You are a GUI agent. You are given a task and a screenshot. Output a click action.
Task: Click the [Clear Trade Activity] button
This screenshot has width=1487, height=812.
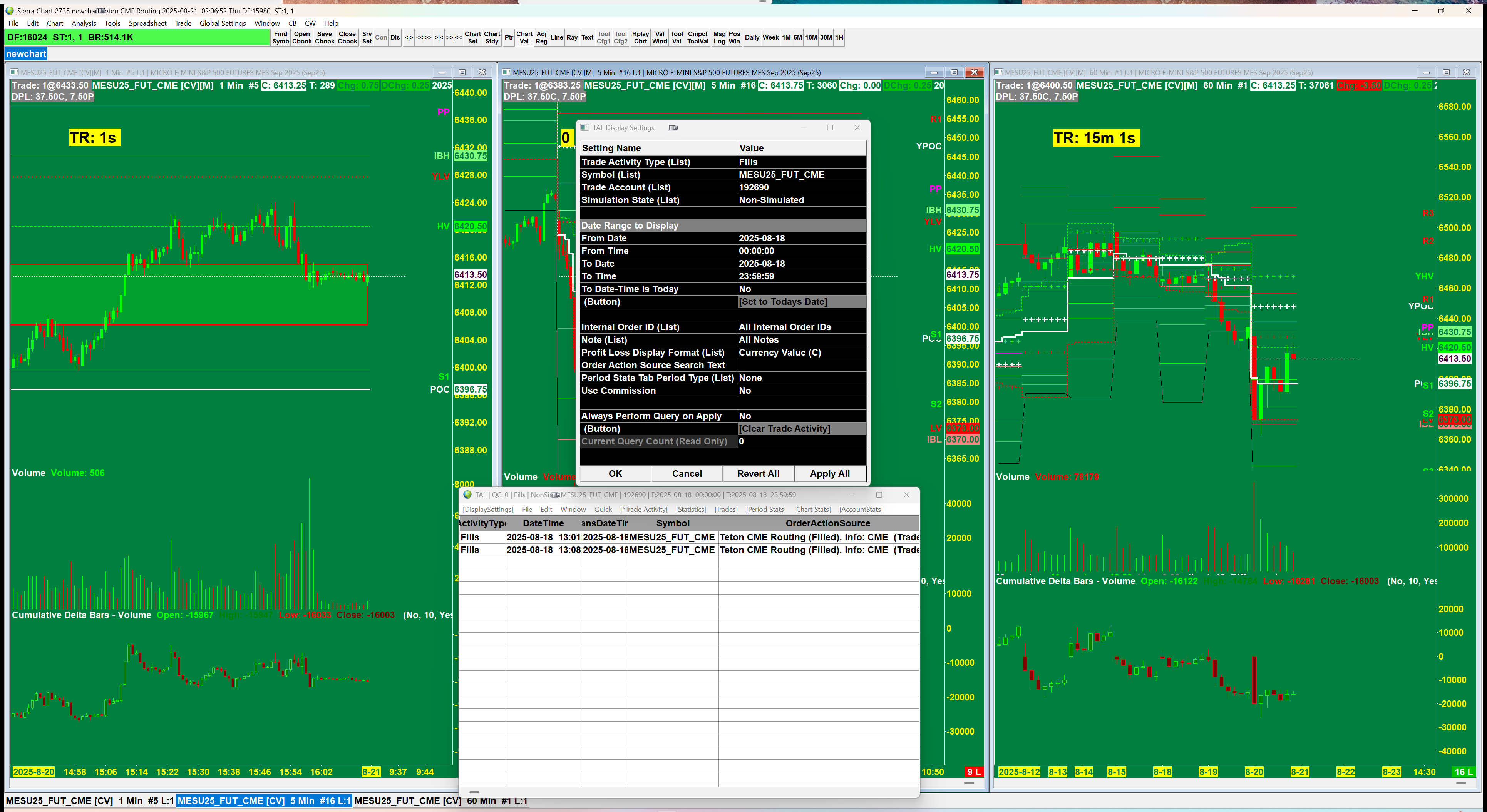802,429
